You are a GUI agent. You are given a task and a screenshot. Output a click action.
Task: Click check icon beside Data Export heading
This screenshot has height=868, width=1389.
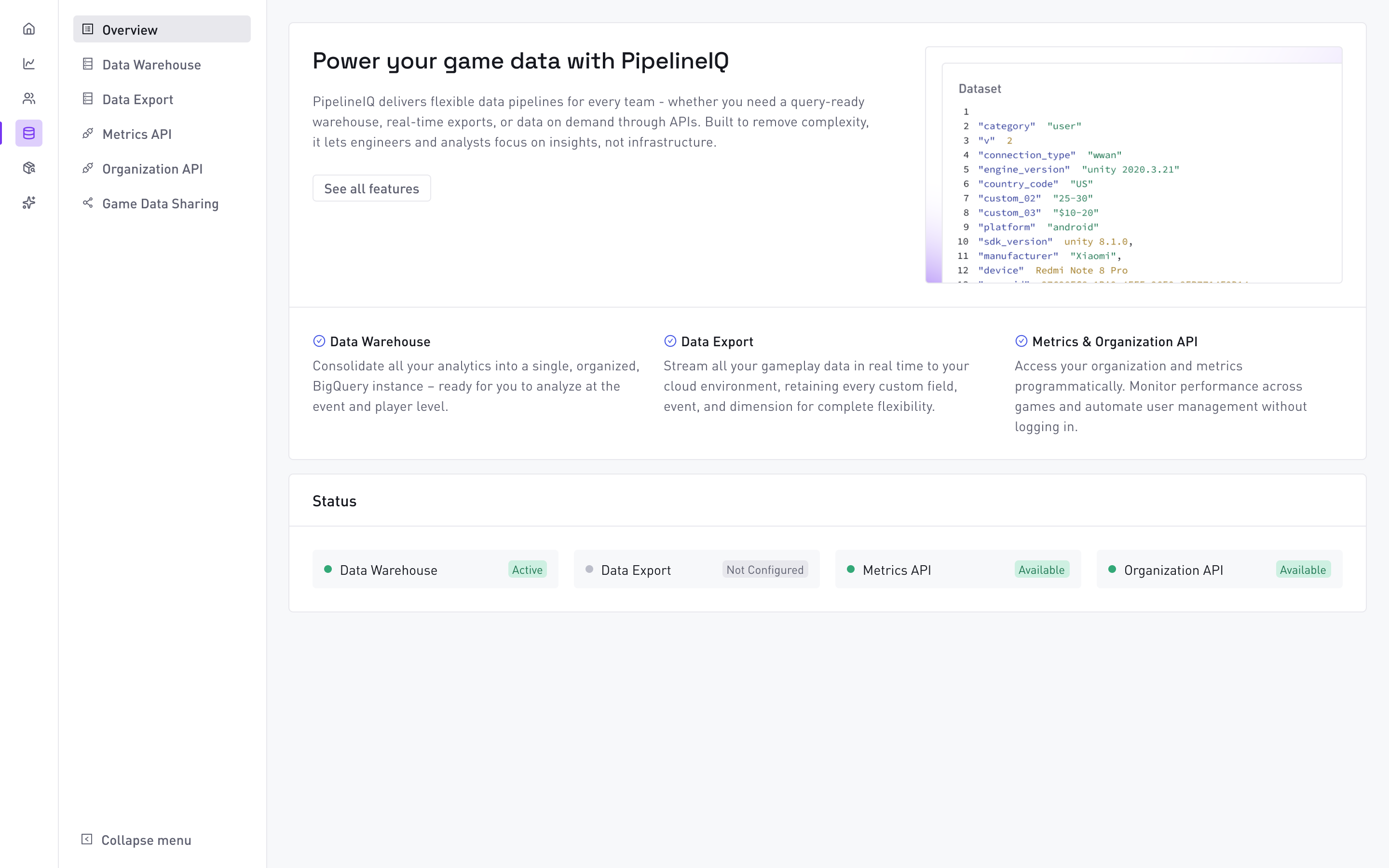click(670, 341)
